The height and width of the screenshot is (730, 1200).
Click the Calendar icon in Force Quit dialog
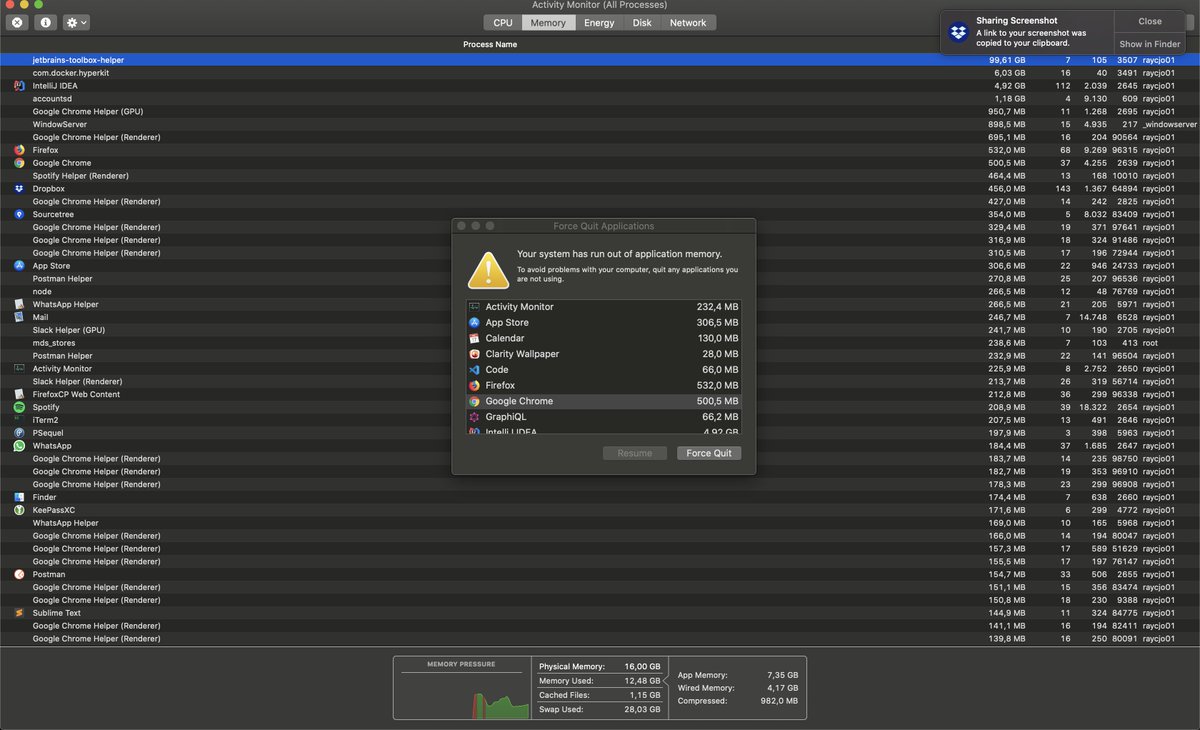(x=475, y=338)
